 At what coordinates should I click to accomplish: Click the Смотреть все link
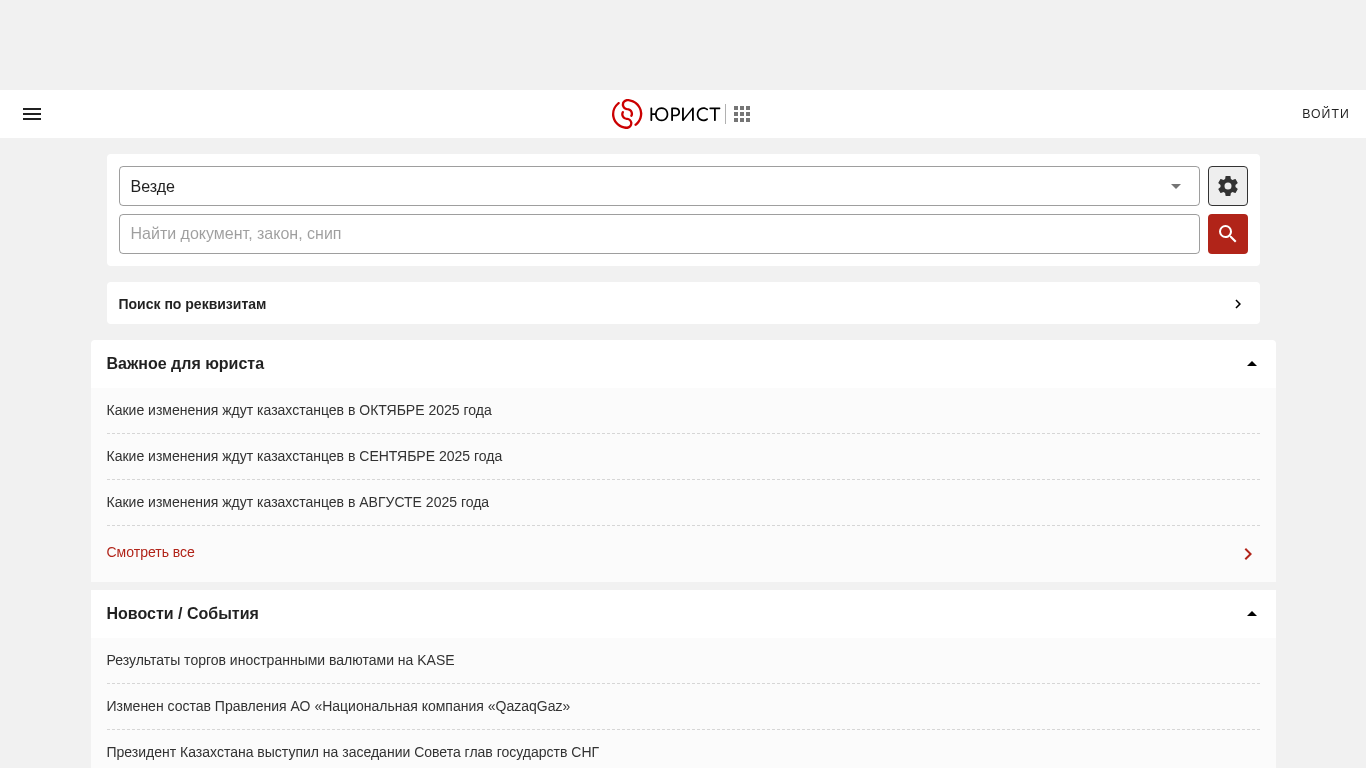tap(151, 552)
